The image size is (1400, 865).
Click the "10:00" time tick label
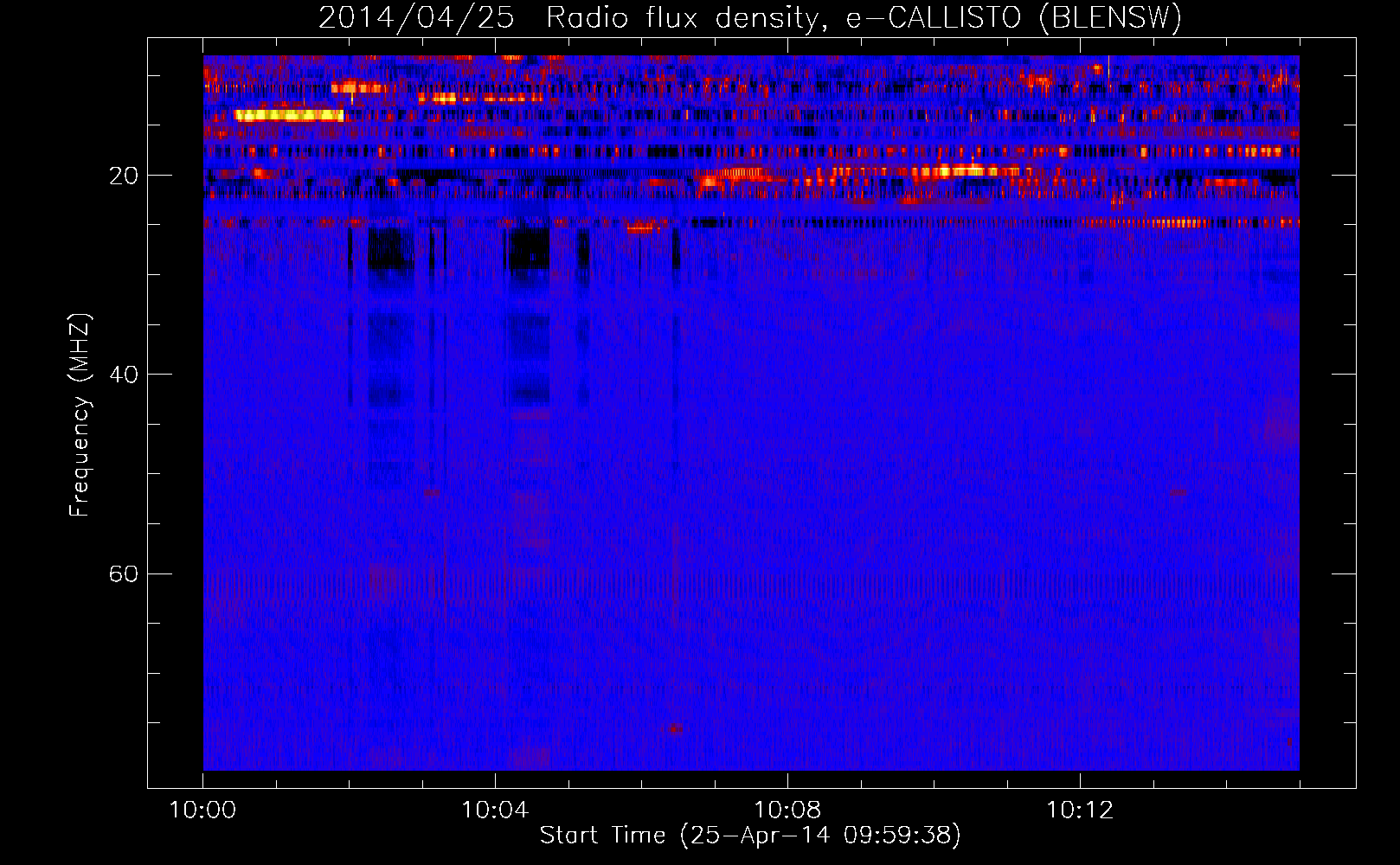202,811
